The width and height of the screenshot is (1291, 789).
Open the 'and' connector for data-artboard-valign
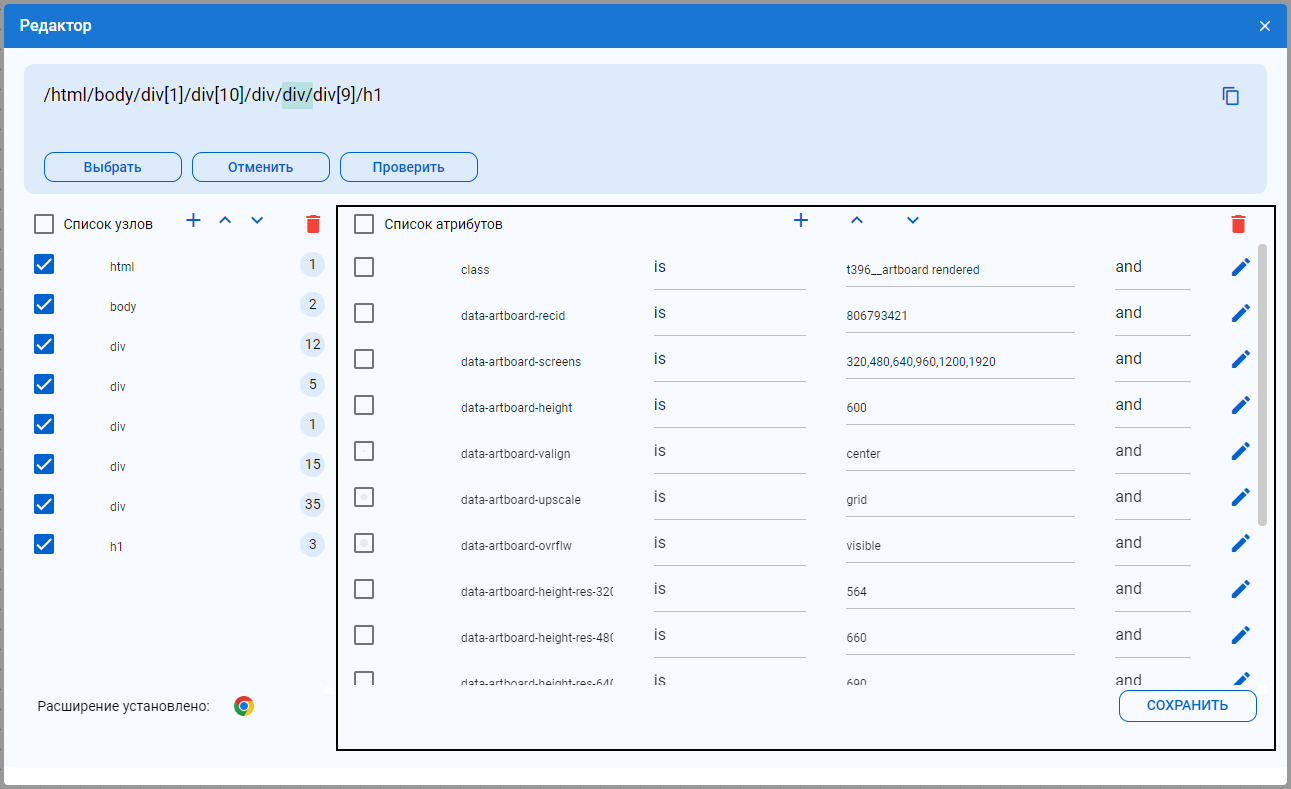(x=1153, y=452)
